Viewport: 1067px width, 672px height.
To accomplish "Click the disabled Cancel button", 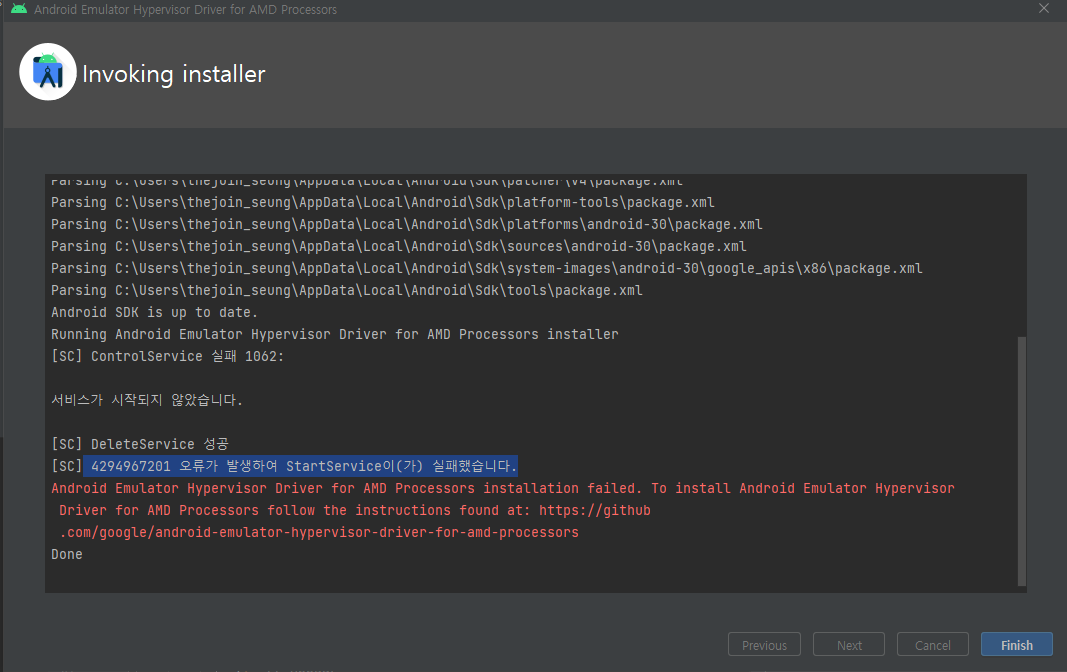I will point(932,644).
